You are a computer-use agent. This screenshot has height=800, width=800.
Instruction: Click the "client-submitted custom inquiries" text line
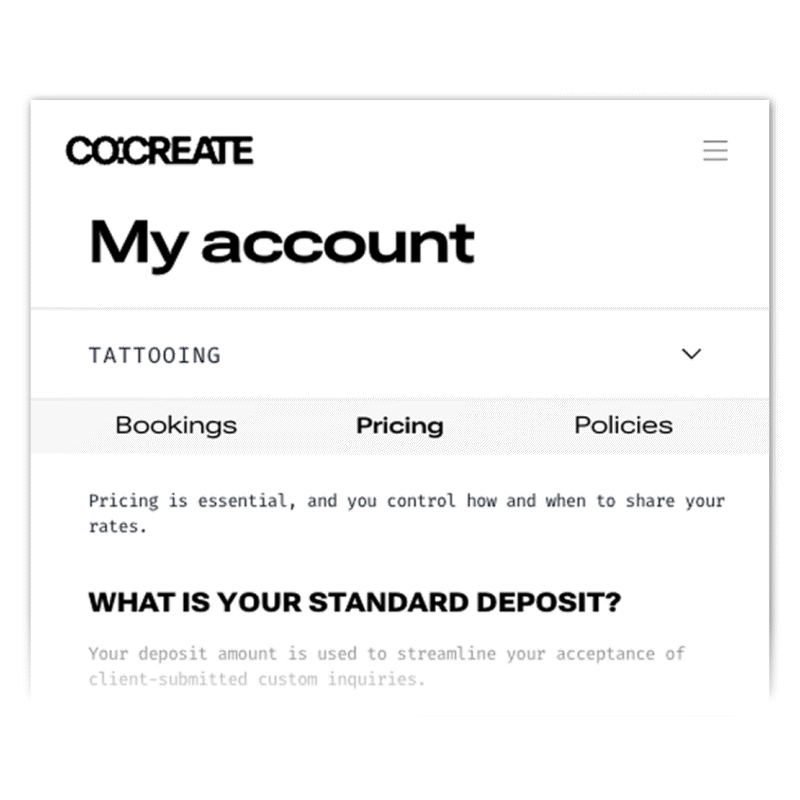pyautogui.click(x=257, y=680)
